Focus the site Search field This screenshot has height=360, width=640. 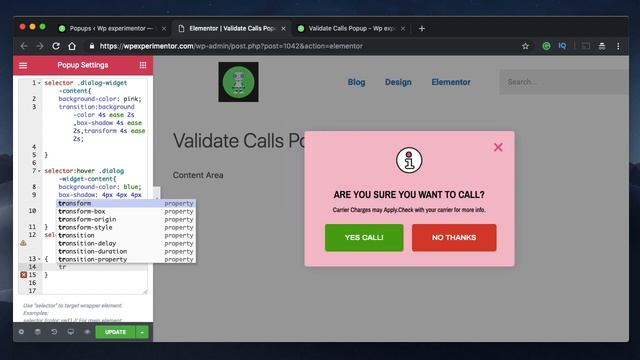pyautogui.click(x=564, y=82)
